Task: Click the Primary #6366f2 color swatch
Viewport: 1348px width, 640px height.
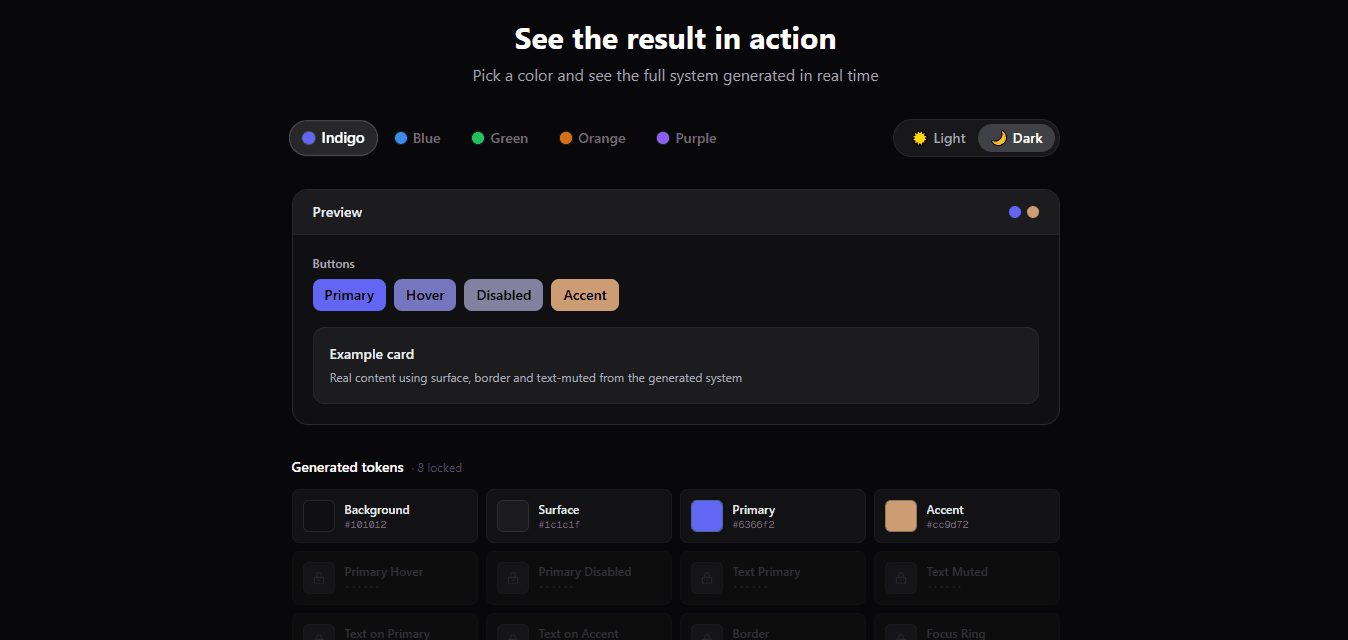Action: click(x=706, y=515)
